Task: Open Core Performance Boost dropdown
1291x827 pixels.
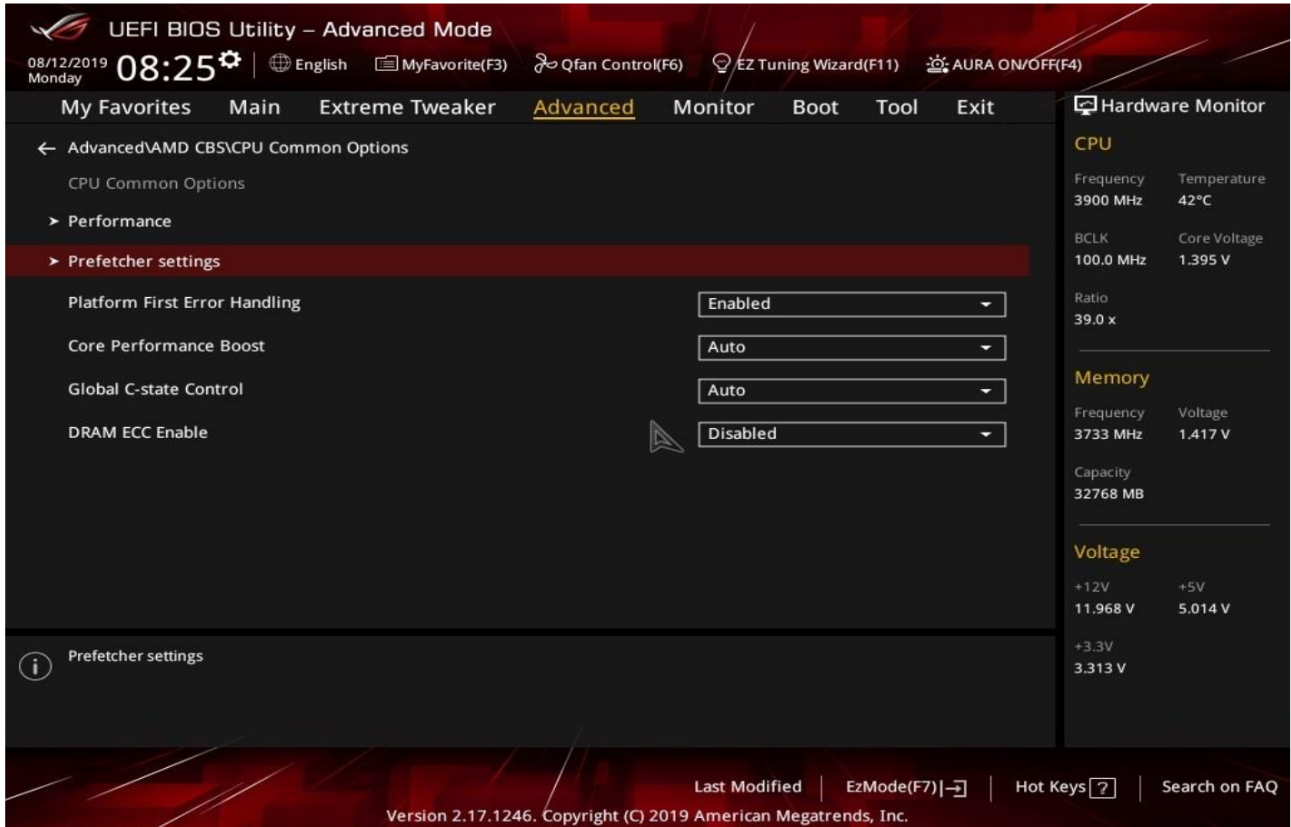Action: click(x=851, y=347)
